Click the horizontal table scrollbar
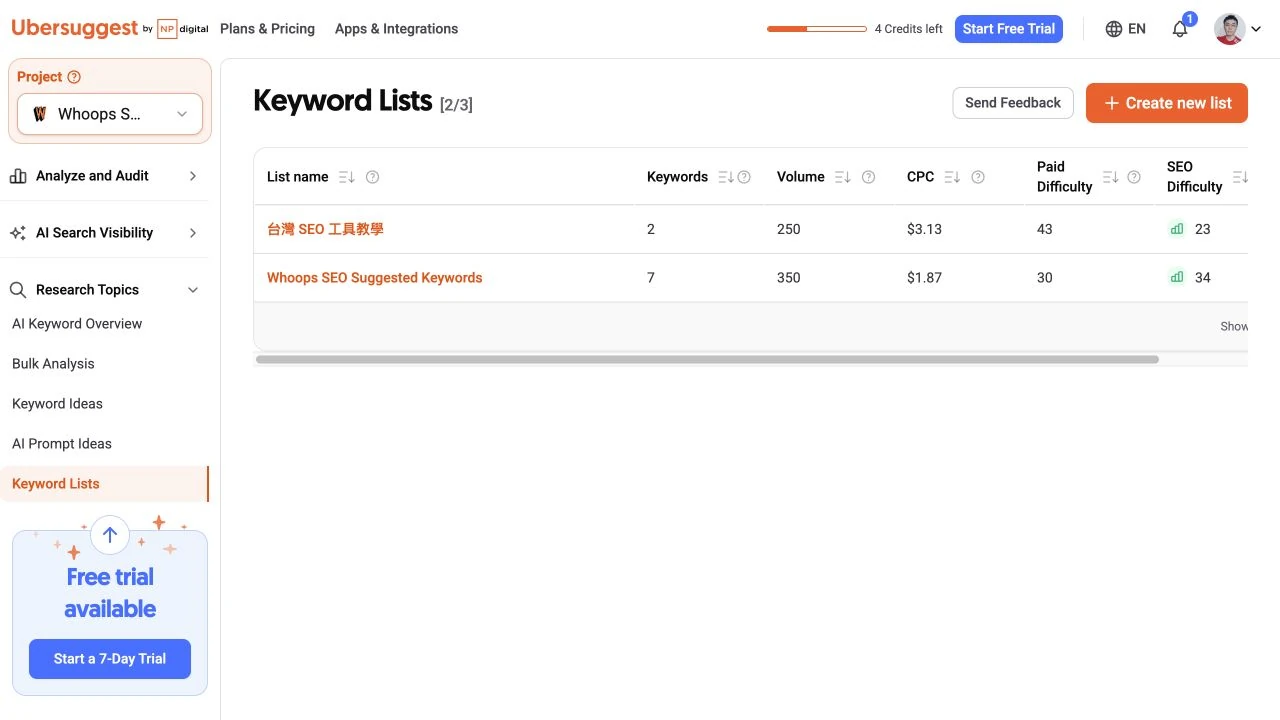Viewport: 1280px width, 720px height. point(707,359)
